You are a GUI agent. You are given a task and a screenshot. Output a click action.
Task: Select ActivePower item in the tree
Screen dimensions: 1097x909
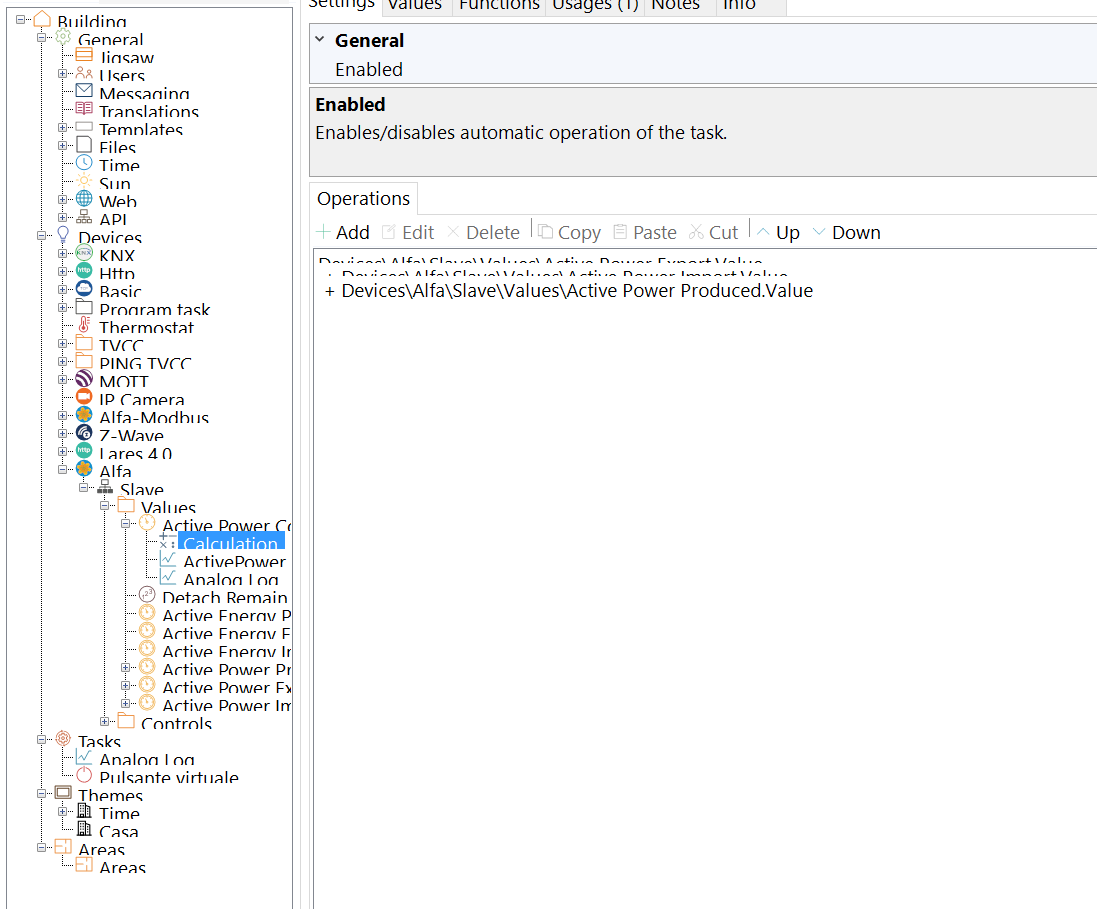point(234,562)
